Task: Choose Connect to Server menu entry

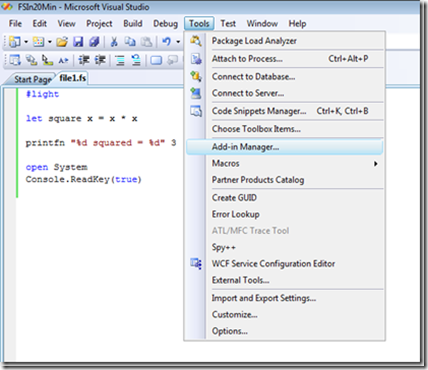Action: (285, 93)
